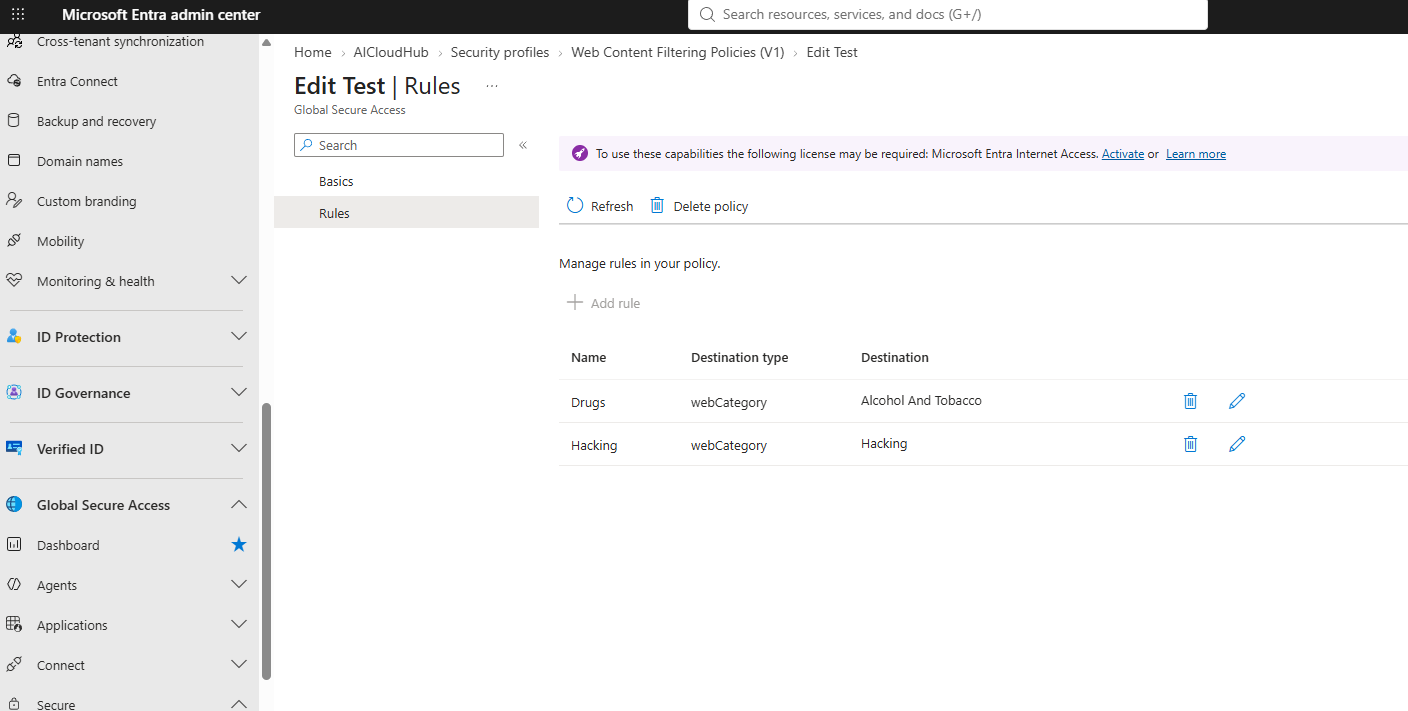Go to Security profiles breadcrumb

click(x=500, y=52)
